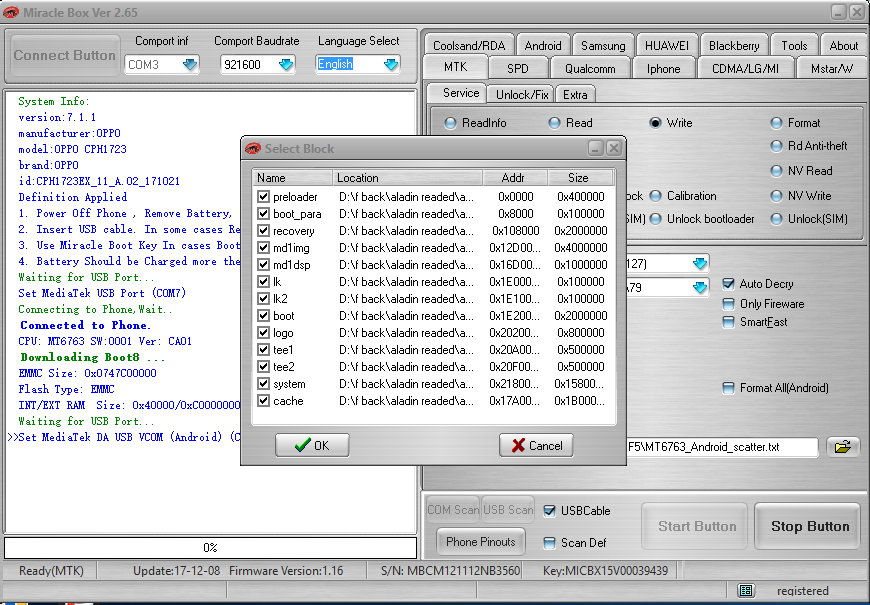Screen dimensions: 870x605
Task: Select the Format radio option
Action: 776,123
